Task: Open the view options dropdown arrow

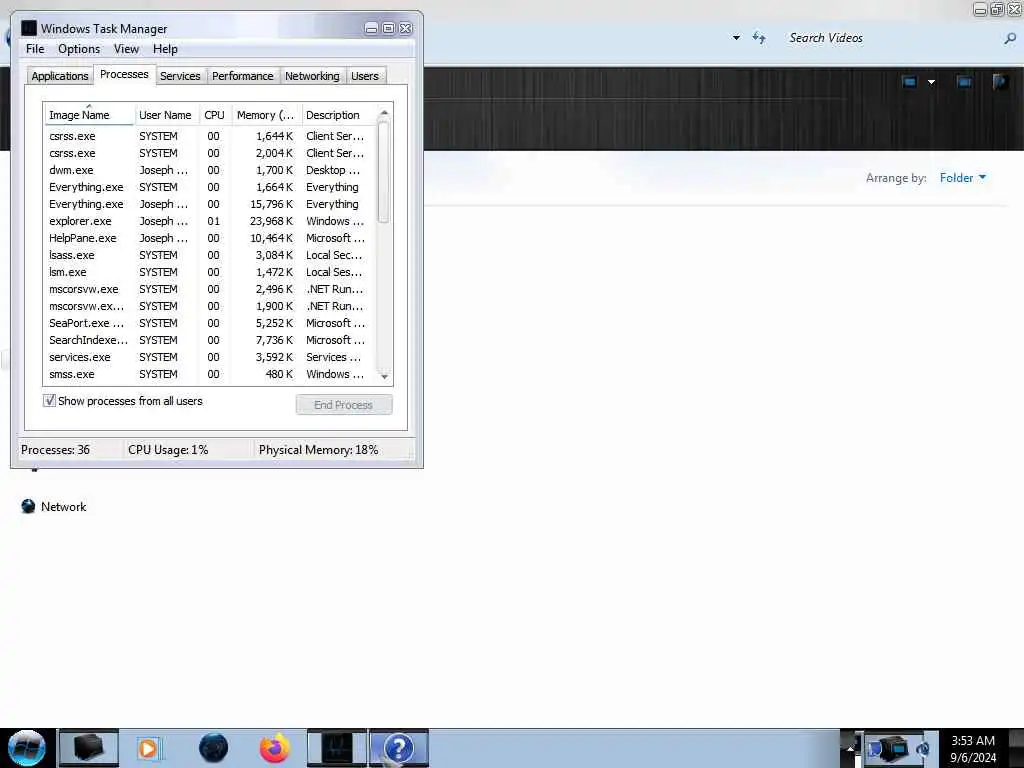Action: (931, 82)
